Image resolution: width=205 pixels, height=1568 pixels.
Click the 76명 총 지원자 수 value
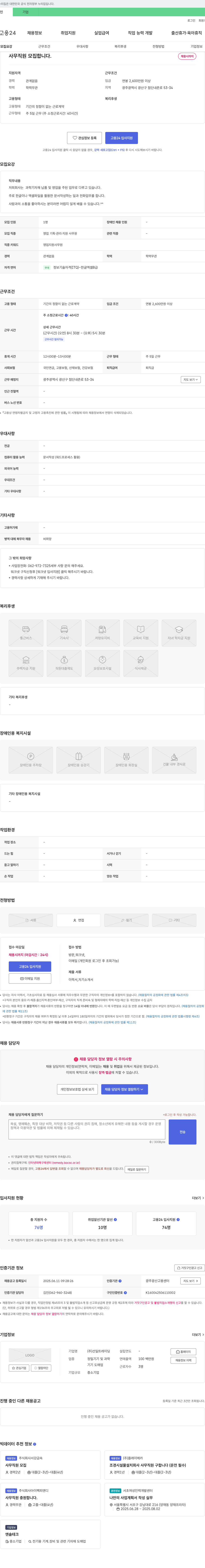(x=38, y=1228)
